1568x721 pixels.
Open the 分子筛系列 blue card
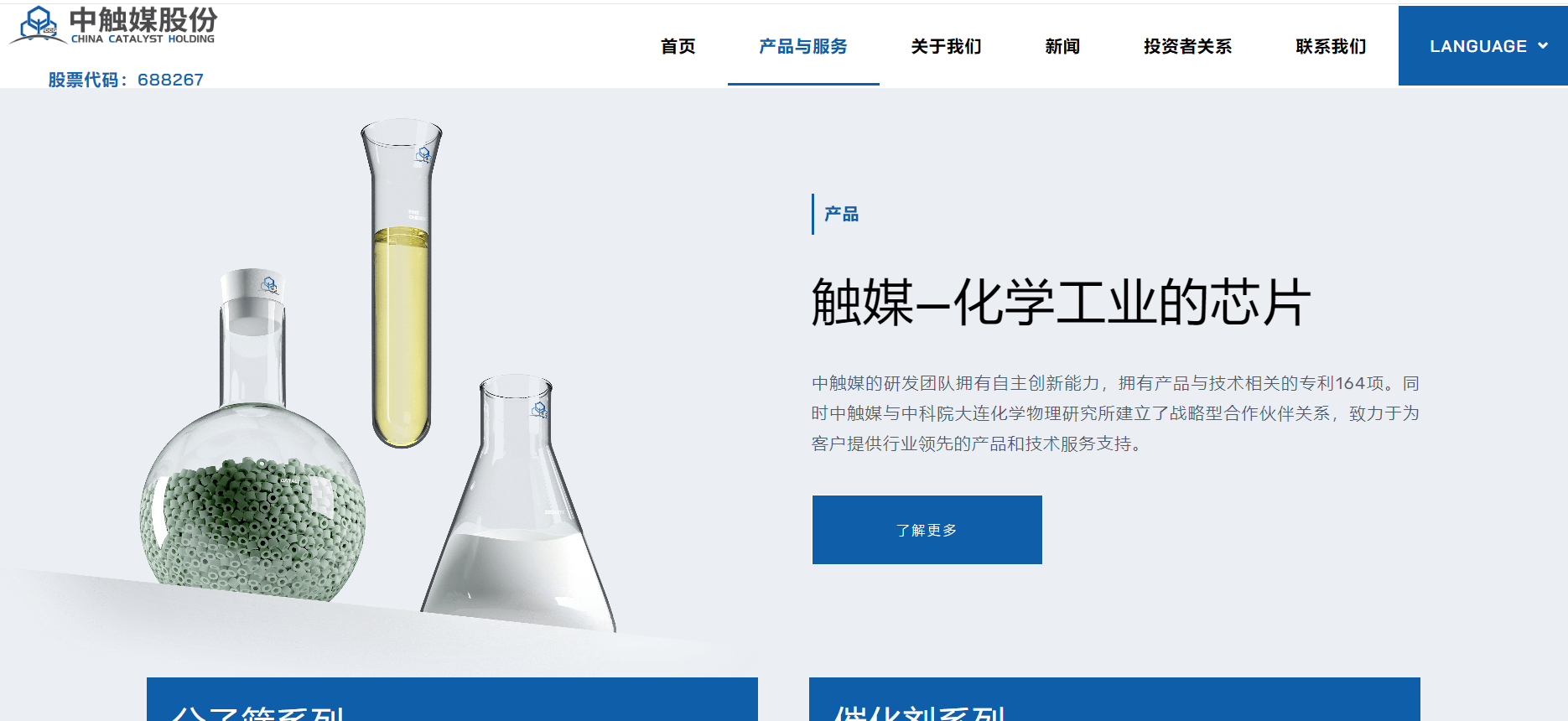tap(452, 699)
